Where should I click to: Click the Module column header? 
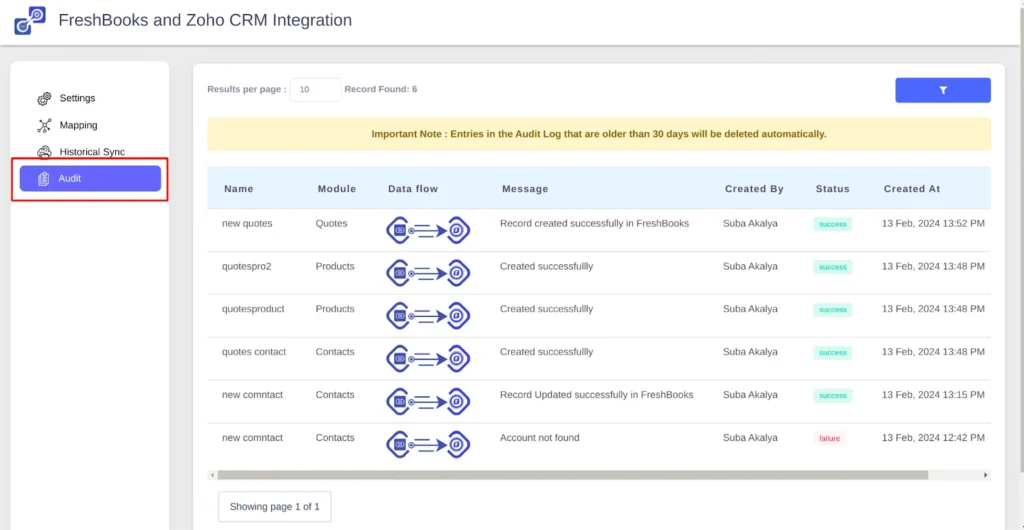coord(337,189)
